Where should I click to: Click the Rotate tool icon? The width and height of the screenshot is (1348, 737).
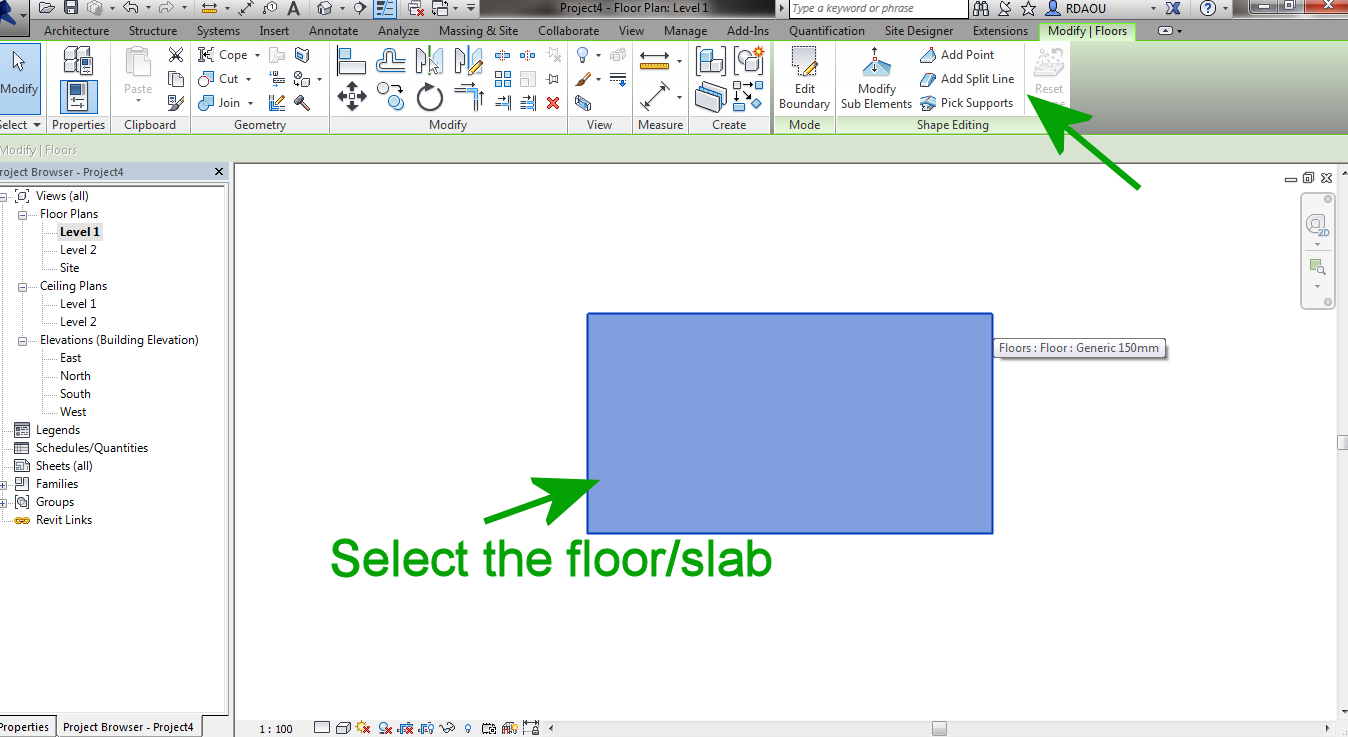[x=430, y=97]
